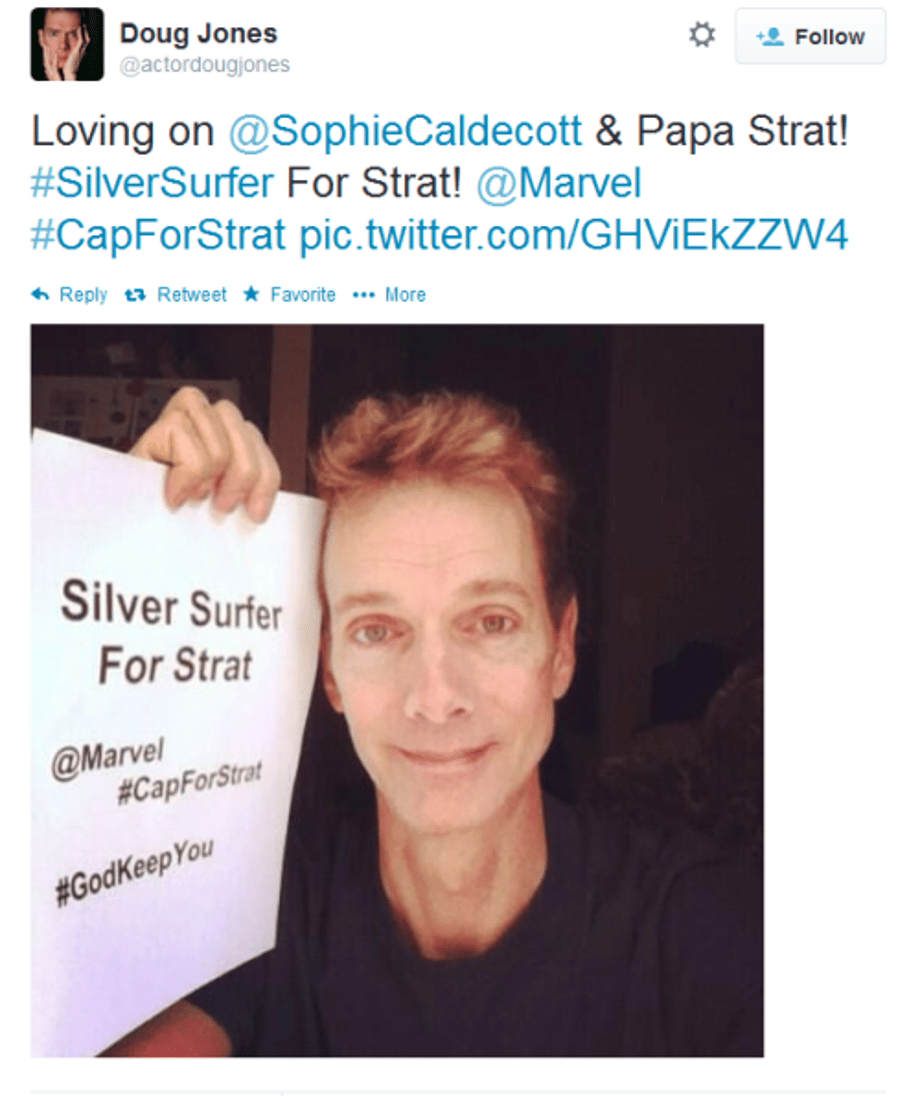920x1096 pixels.
Task: Open the More ellipsis icon
Action: [x=364, y=295]
